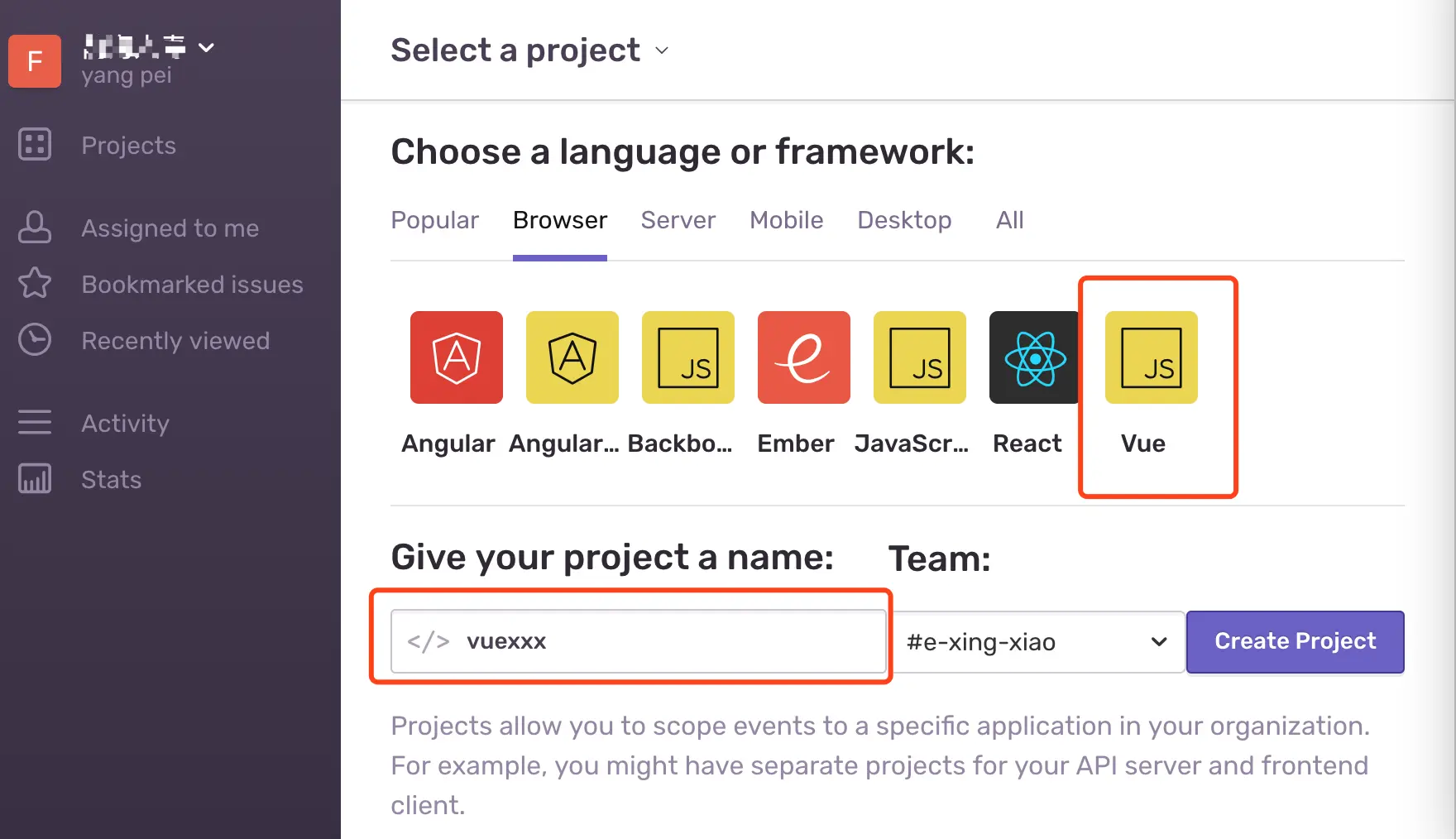Click the Angular label text
The height and width of the screenshot is (839, 1456).
[x=448, y=444]
